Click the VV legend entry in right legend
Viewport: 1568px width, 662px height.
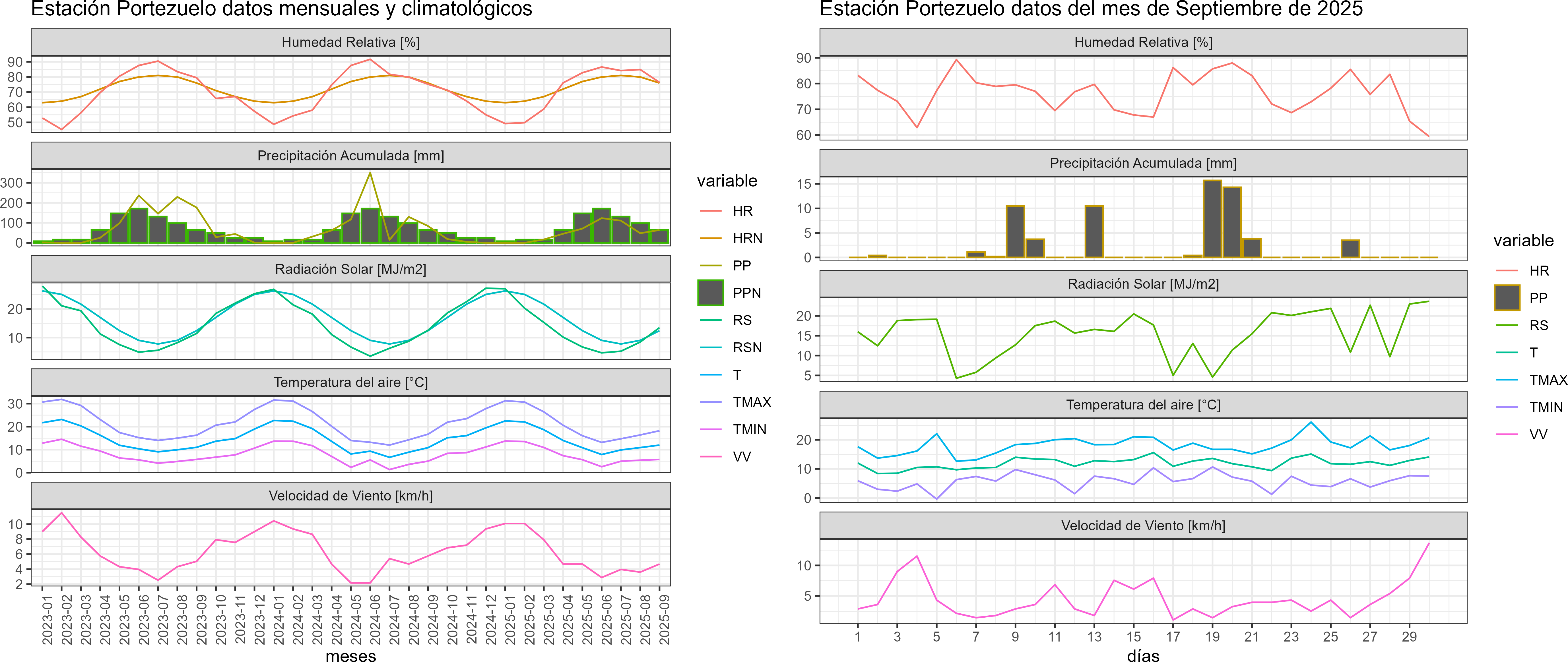[x=1538, y=435]
